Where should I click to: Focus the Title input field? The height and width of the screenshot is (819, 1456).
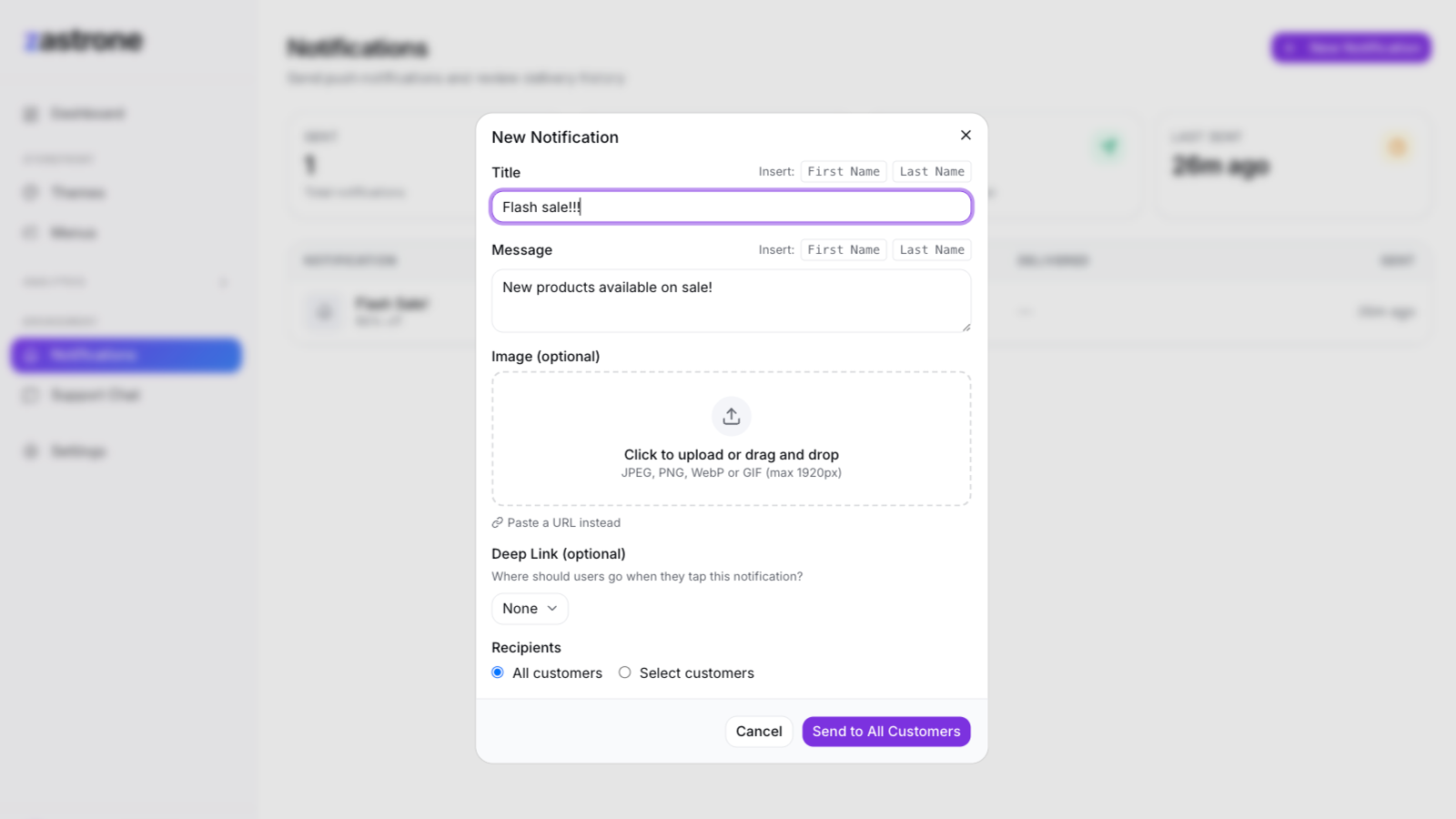pos(732,207)
